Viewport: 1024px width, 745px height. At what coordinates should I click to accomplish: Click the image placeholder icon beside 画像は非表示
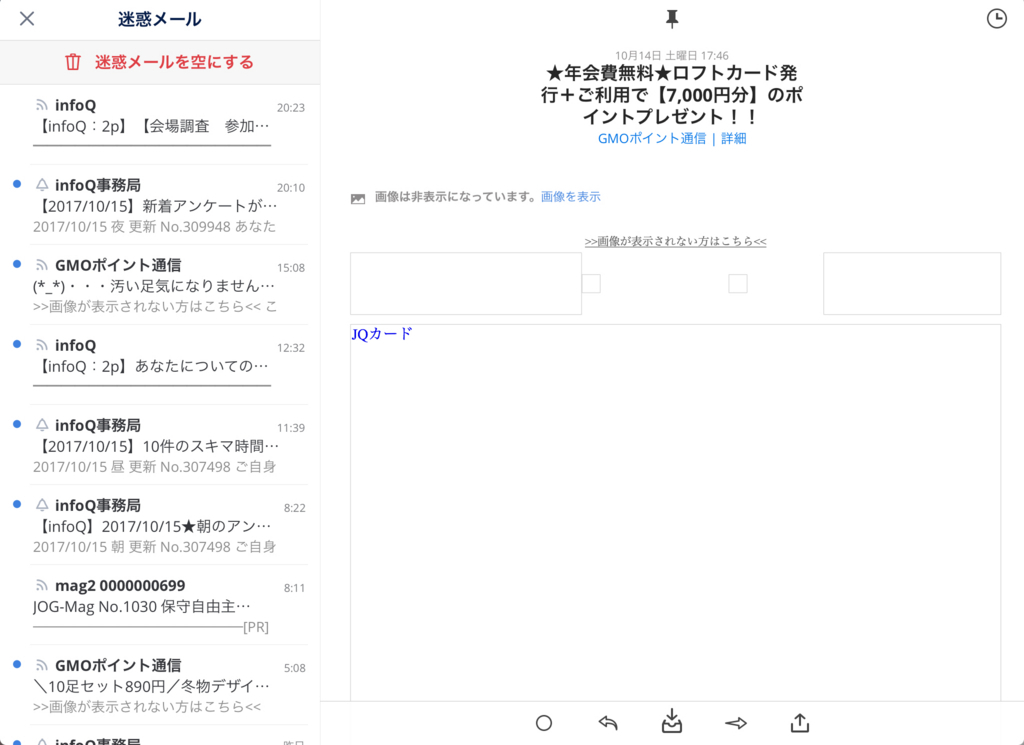pyautogui.click(x=358, y=198)
